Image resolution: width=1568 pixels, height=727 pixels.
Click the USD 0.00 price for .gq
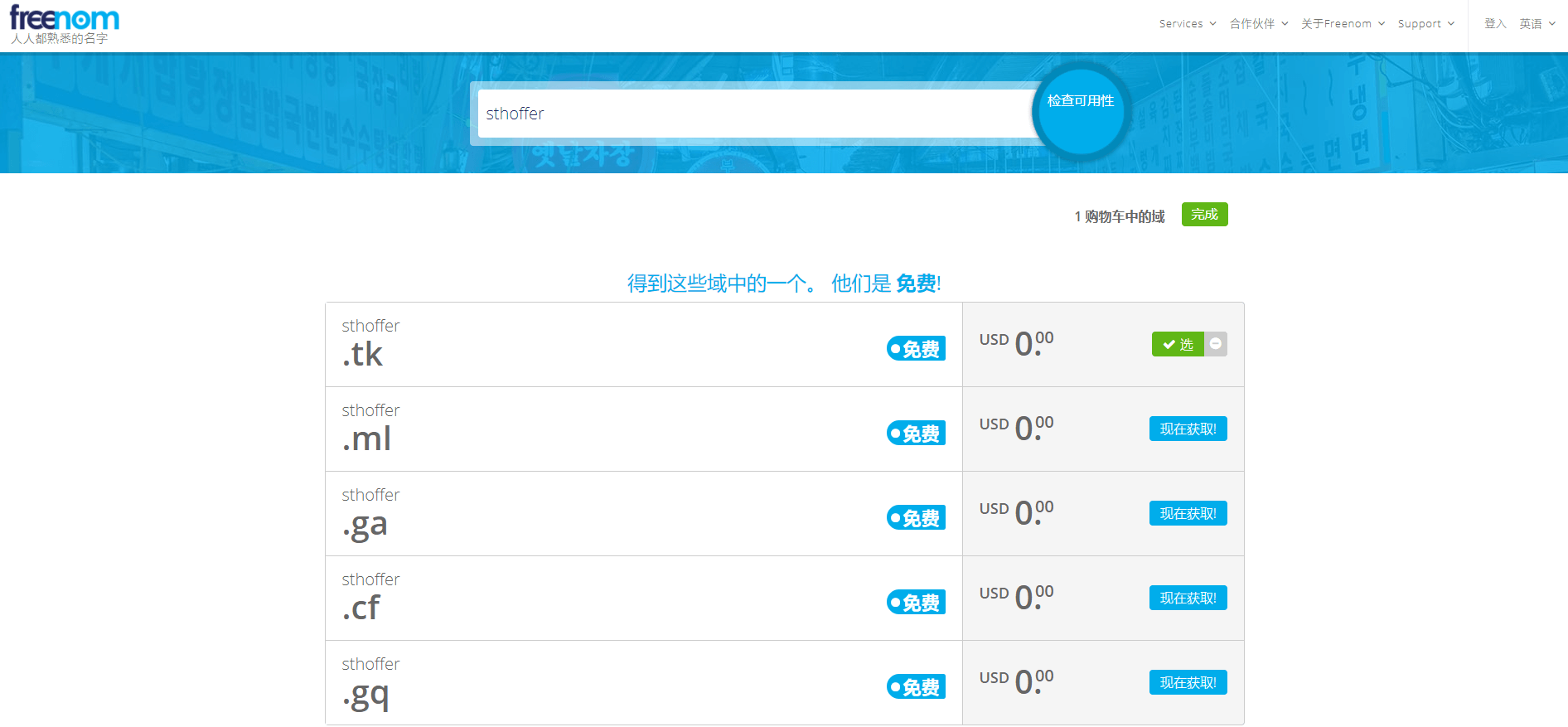[1016, 681]
